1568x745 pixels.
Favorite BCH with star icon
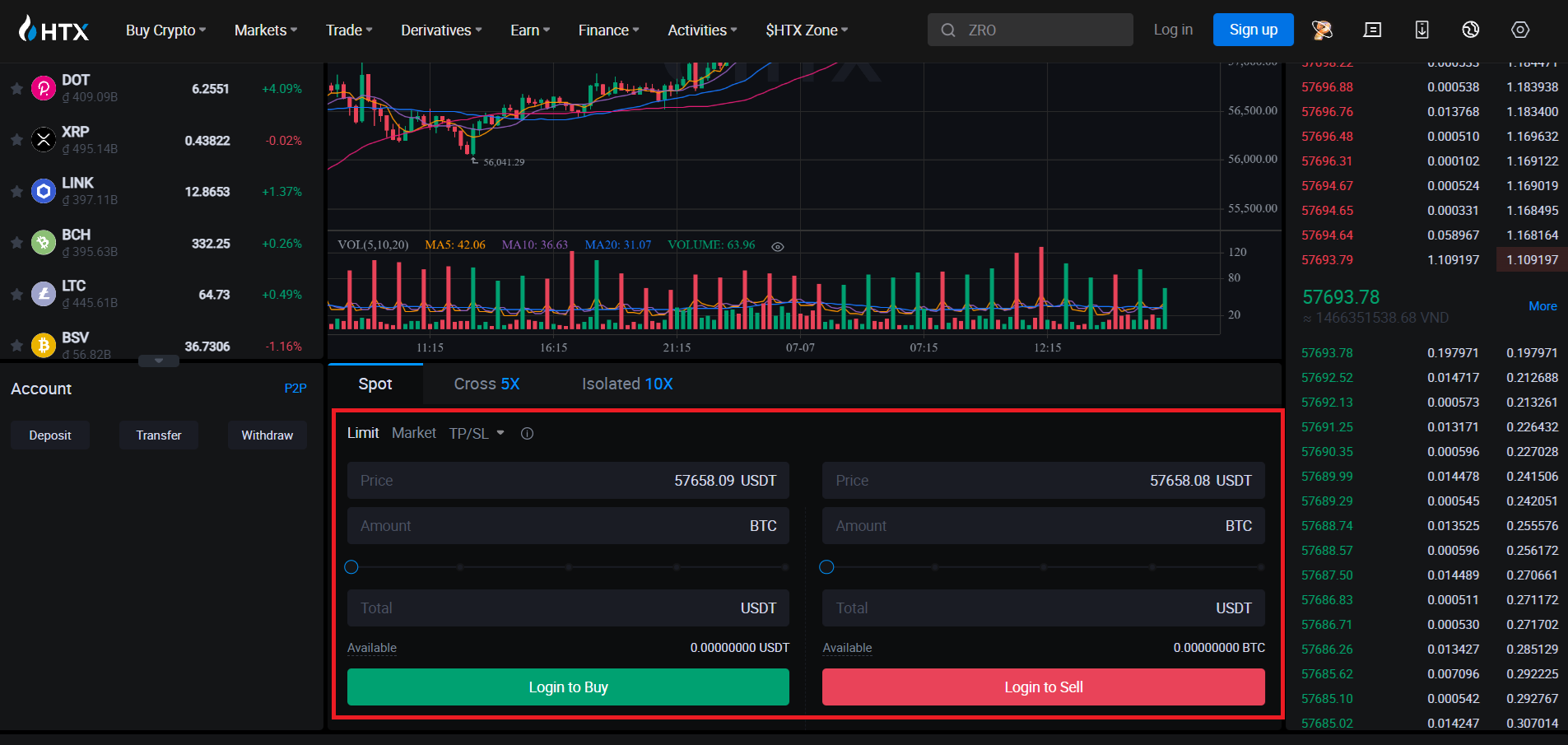point(16,243)
